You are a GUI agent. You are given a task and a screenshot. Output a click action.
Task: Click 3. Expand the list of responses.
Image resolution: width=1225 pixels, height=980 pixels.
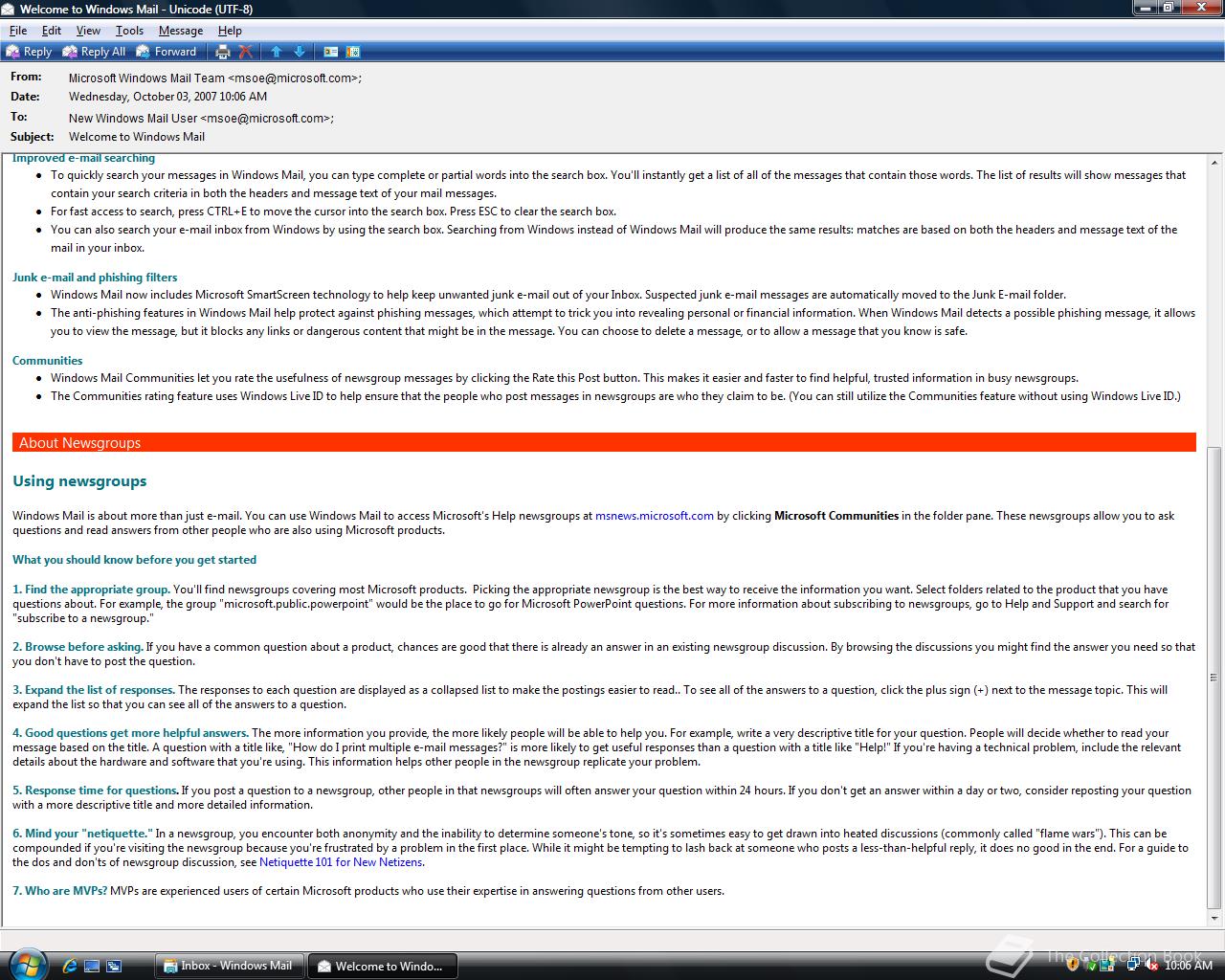click(94, 690)
